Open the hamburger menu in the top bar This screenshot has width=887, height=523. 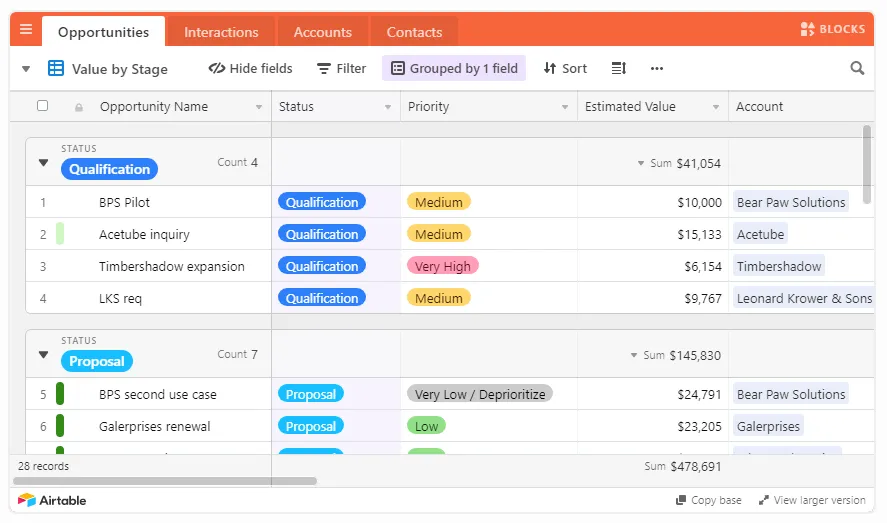(x=26, y=30)
